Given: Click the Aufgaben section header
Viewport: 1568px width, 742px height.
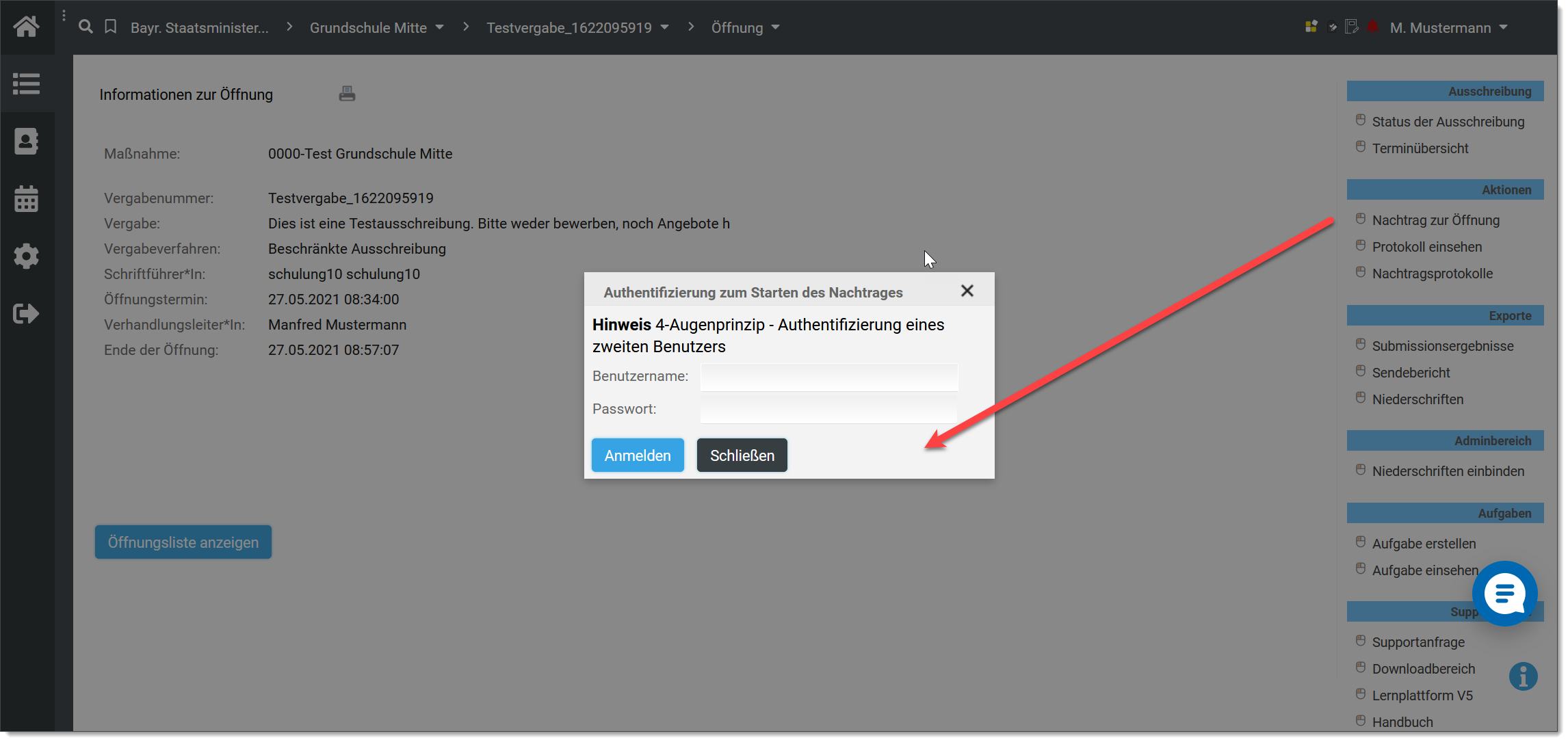Looking at the screenshot, I should pyautogui.click(x=1445, y=513).
